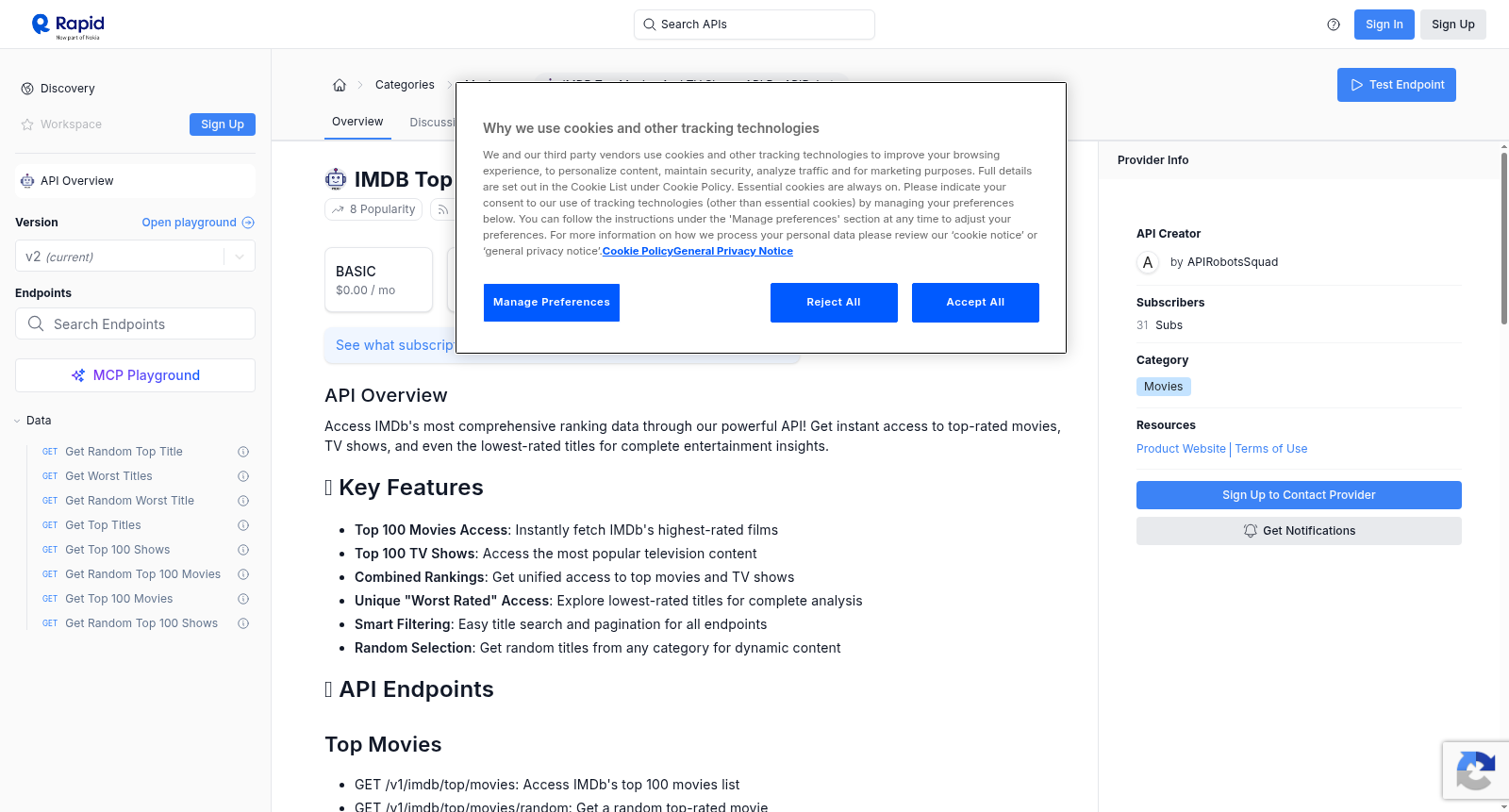Click the APIRobotsSquad creator avatar
The height and width of the screenshot is (812, 1509).
[x=1148, y=262]
